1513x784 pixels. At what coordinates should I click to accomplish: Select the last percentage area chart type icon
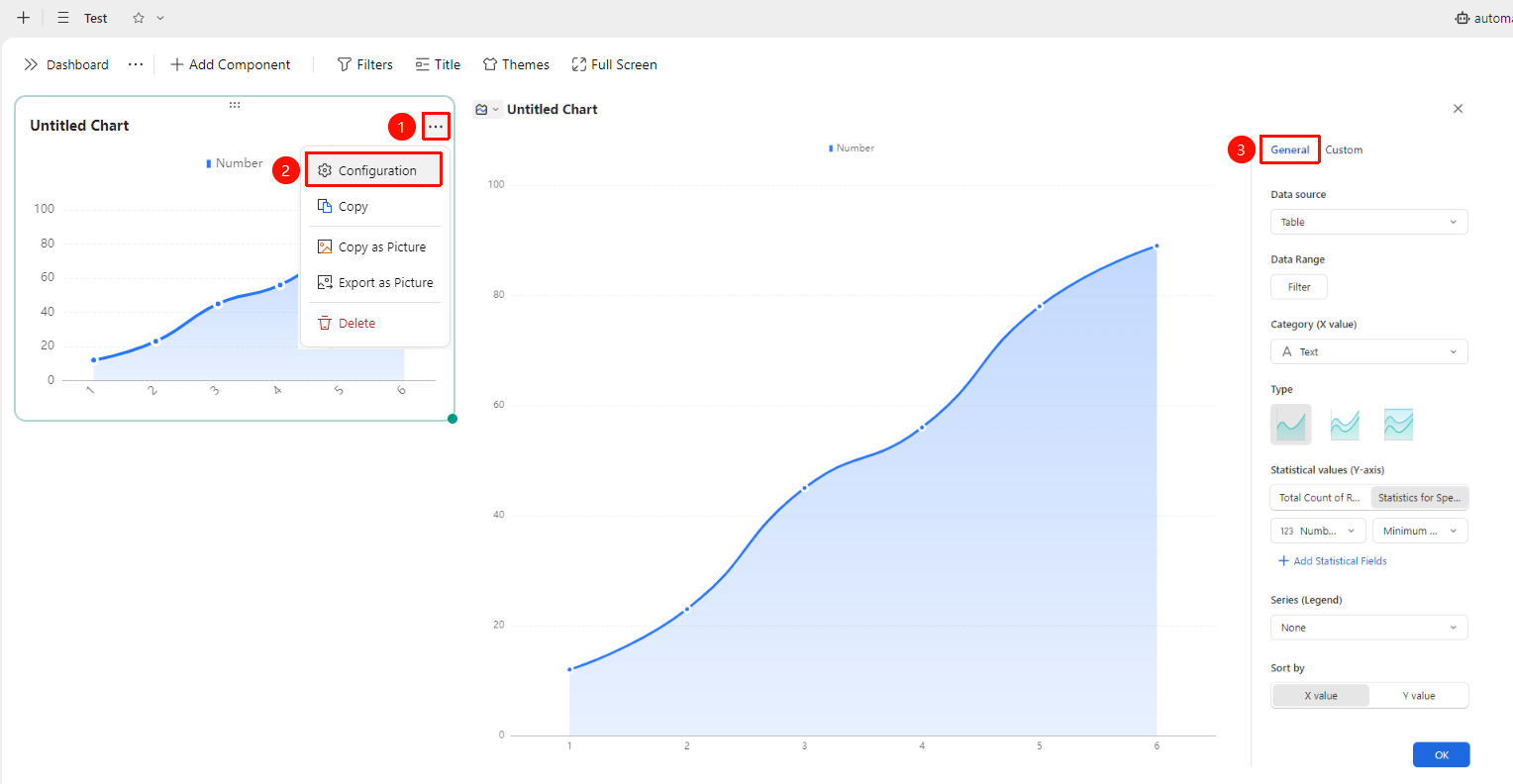(x=1398, y=425)
